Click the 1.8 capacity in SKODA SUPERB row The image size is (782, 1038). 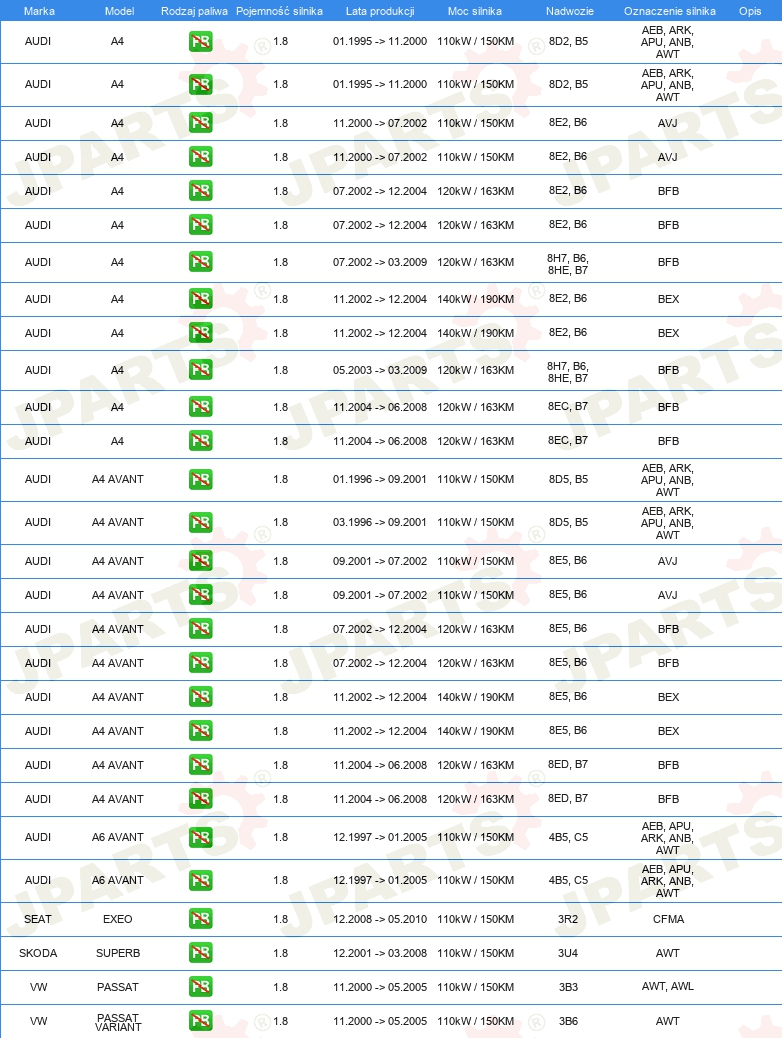(x=281, y=953)
